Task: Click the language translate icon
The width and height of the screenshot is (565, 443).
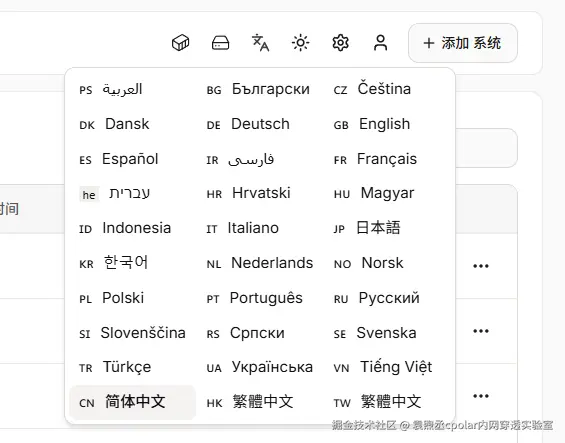Action: [261, 43]
